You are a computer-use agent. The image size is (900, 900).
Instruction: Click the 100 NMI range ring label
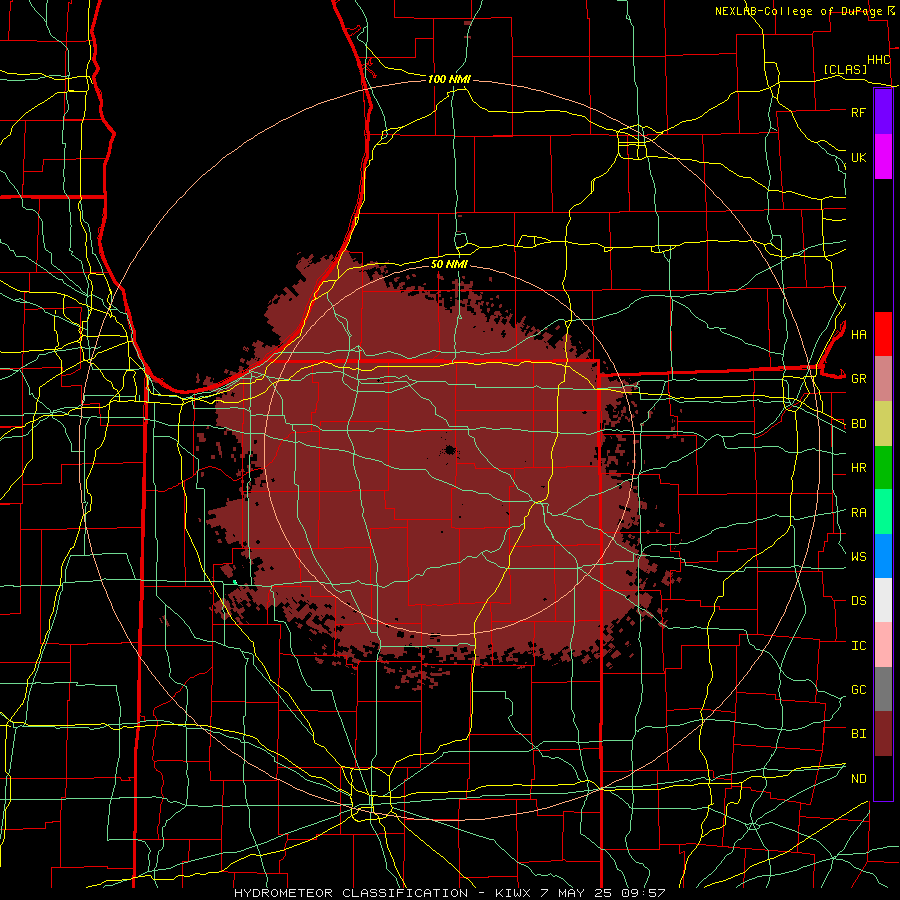[449, 79]
